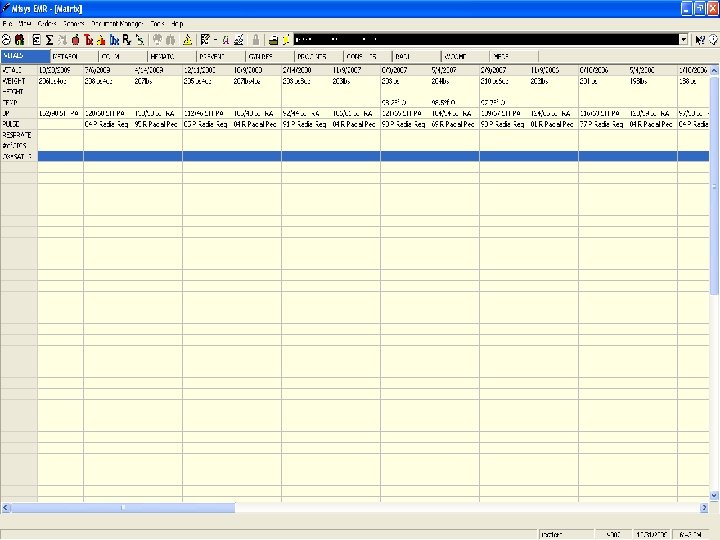Select the WEIGHT row header
The image size is (720, 540).
19,81
